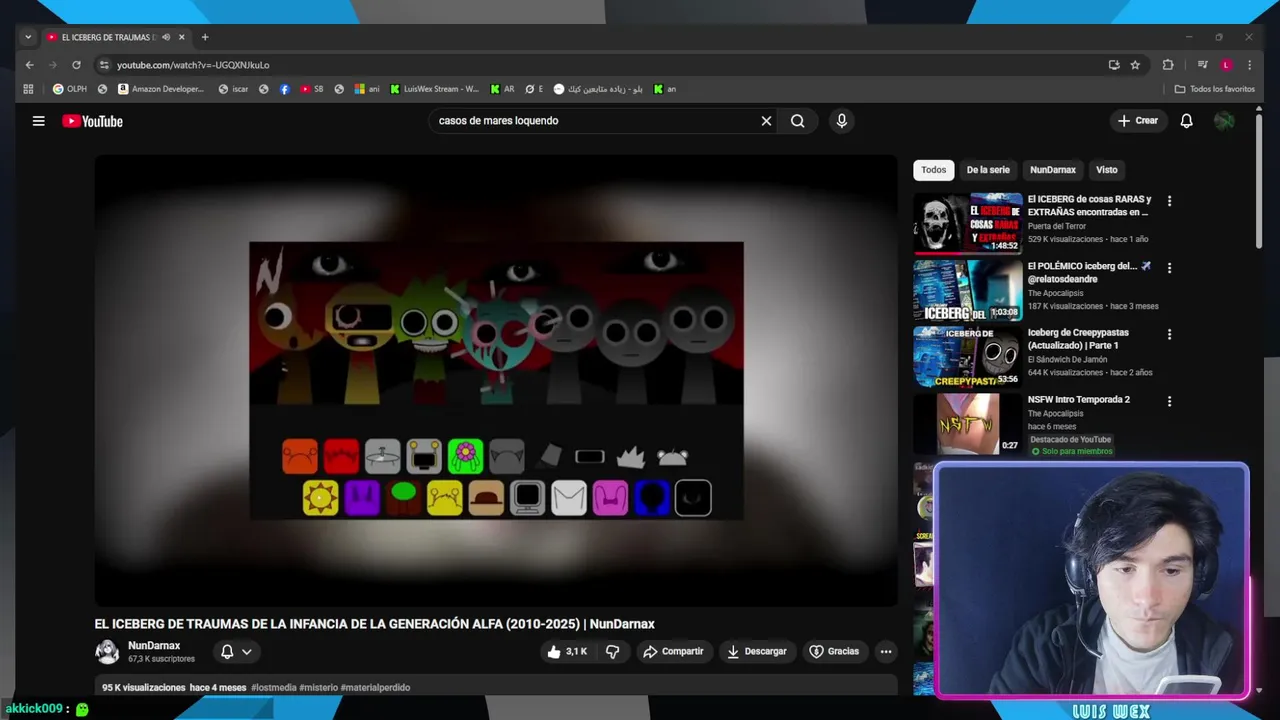Reload the page with the refresh icon

[76, 65]
